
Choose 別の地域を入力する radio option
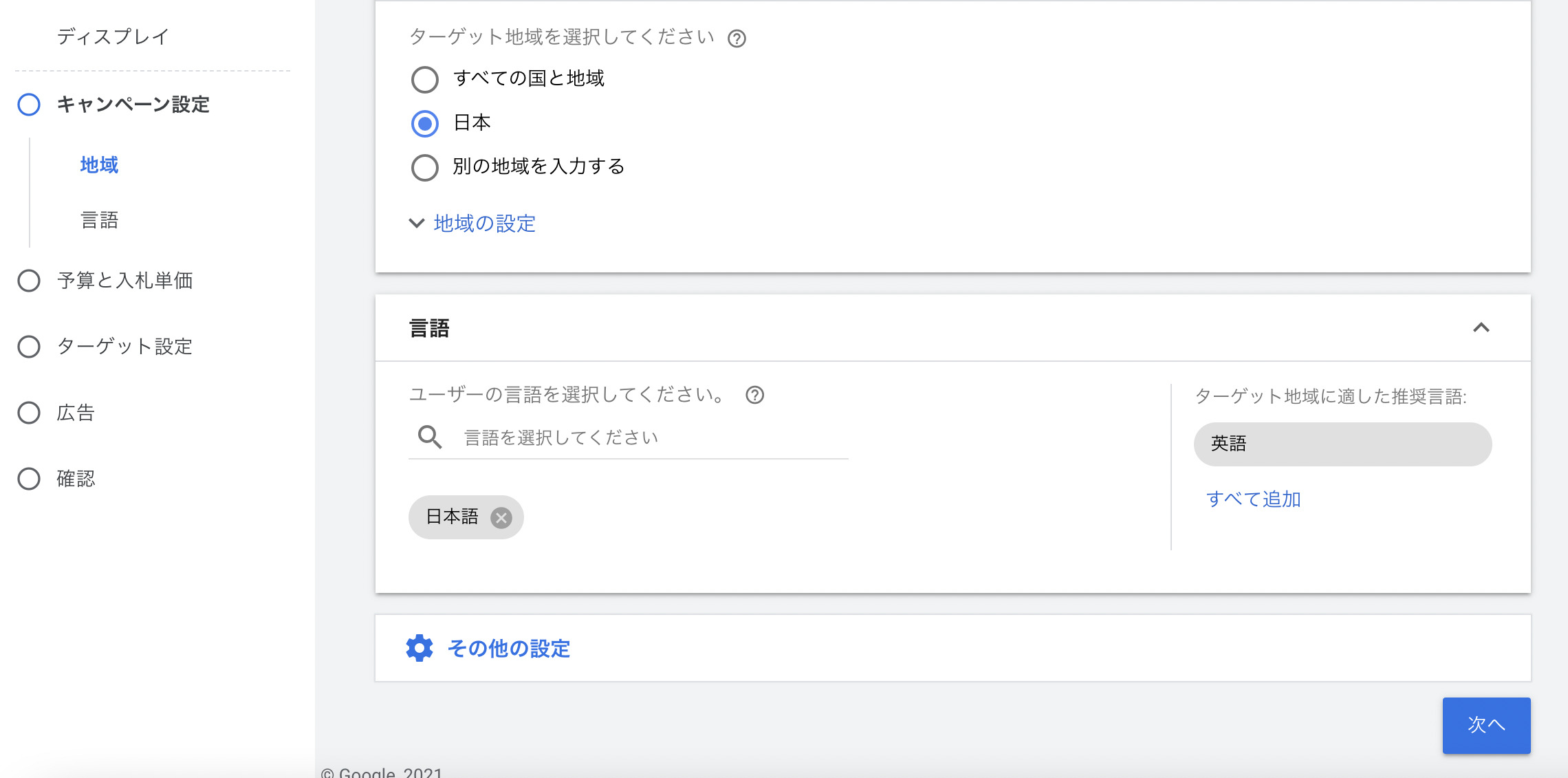(425, 167)
